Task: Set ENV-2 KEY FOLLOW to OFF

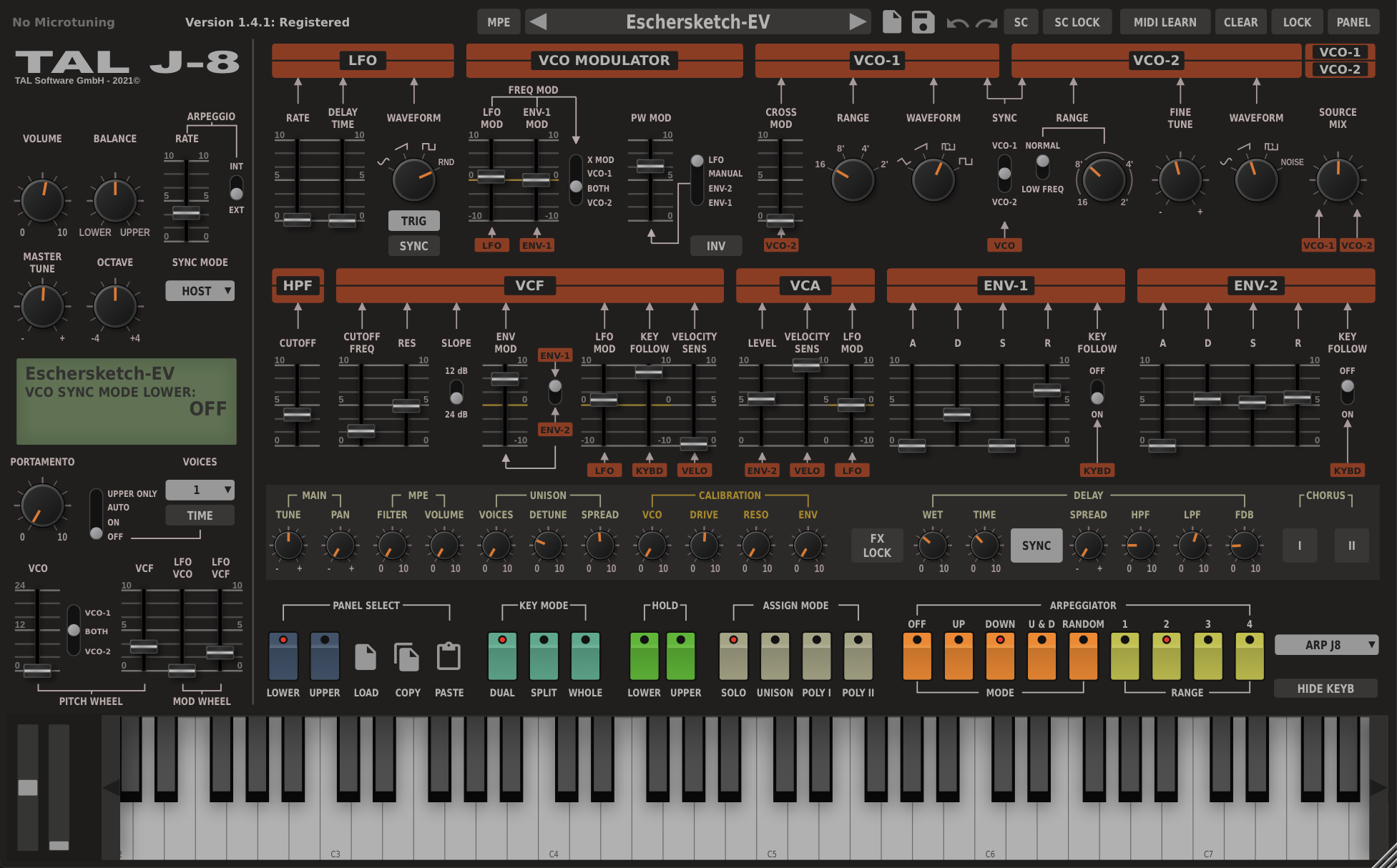Action: 1347,387
